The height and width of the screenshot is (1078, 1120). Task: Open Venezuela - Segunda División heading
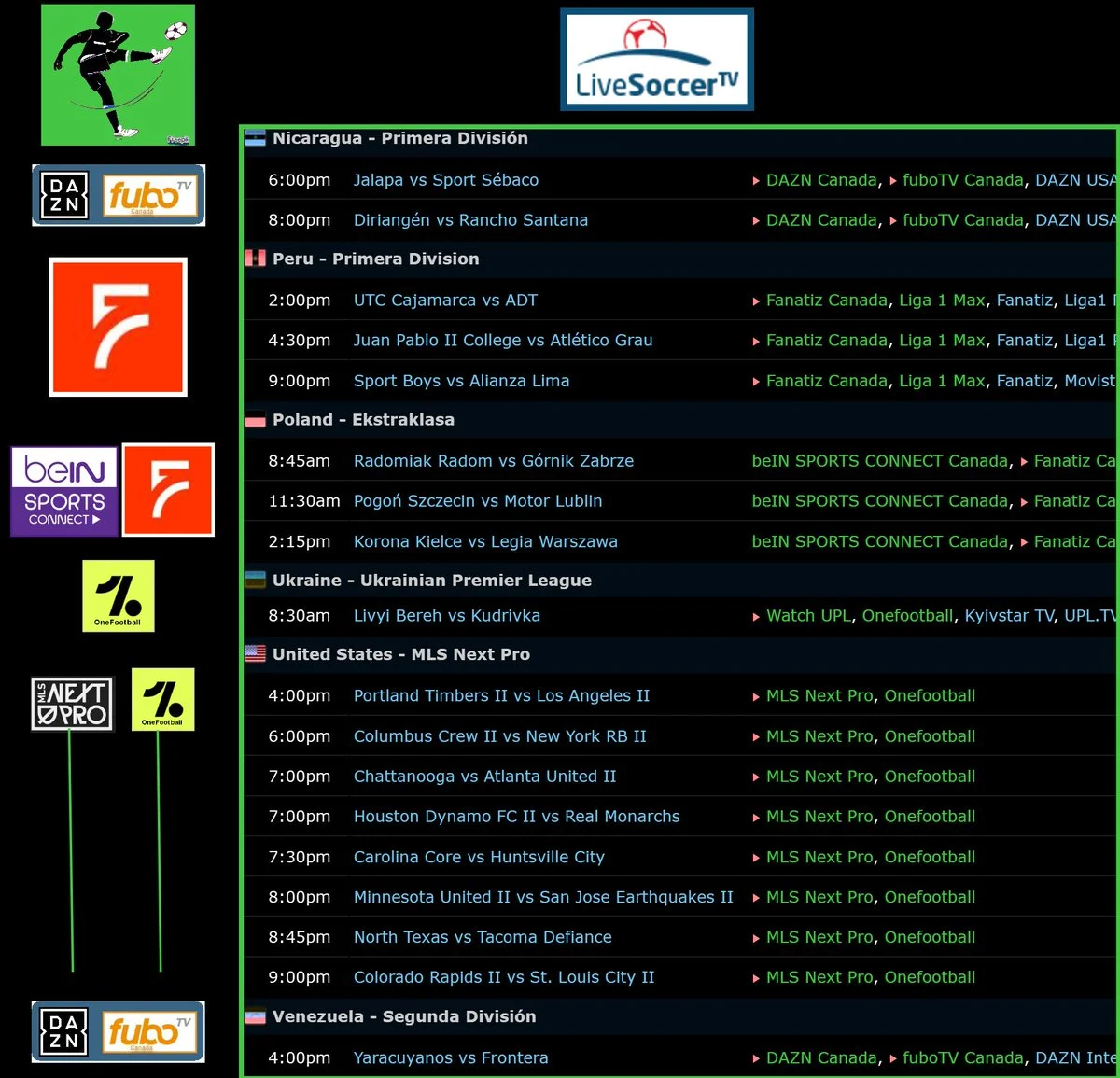[x=404, y=1016]
